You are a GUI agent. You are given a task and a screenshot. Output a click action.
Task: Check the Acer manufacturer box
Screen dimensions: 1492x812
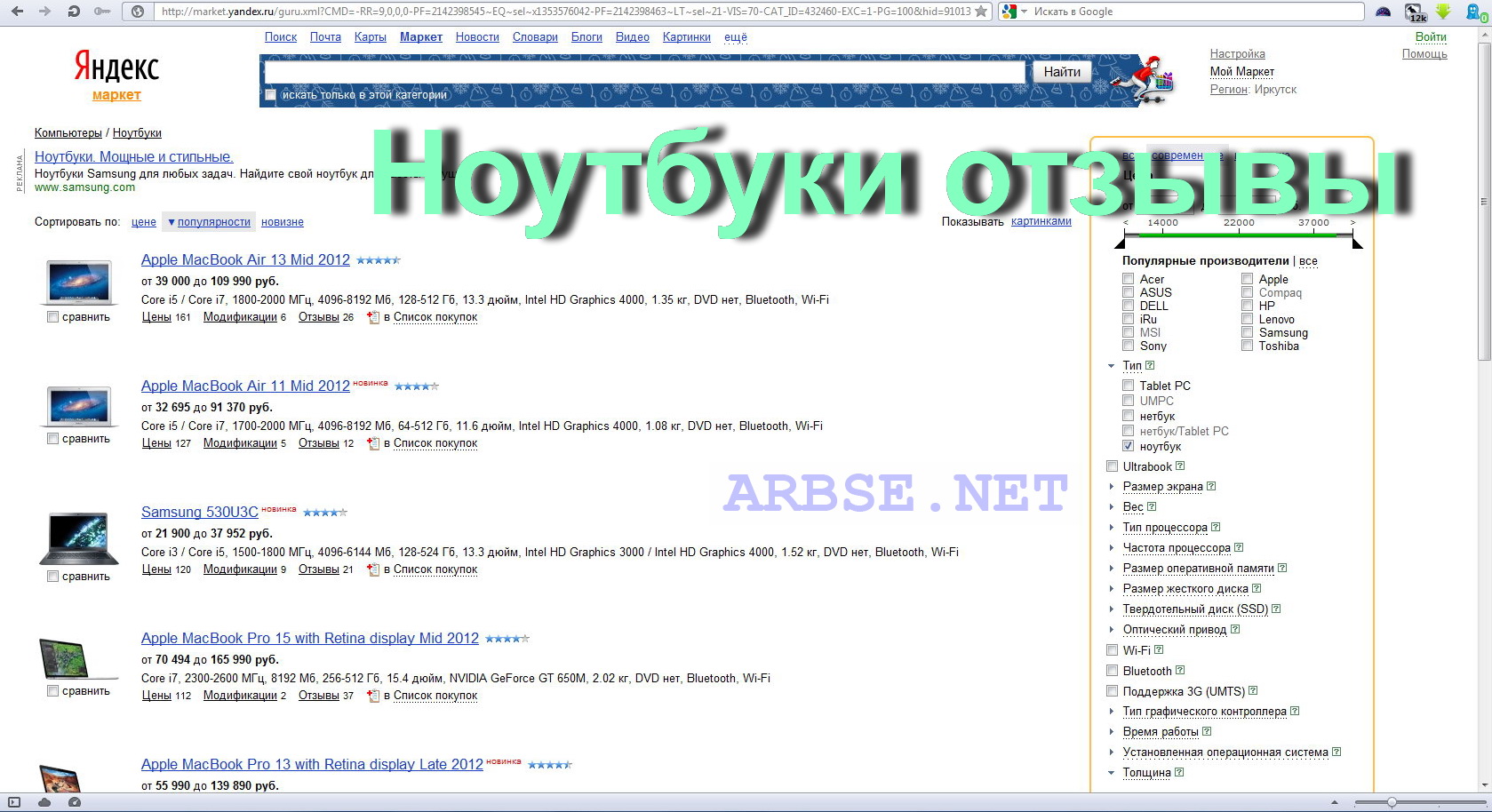(1129, 279)
